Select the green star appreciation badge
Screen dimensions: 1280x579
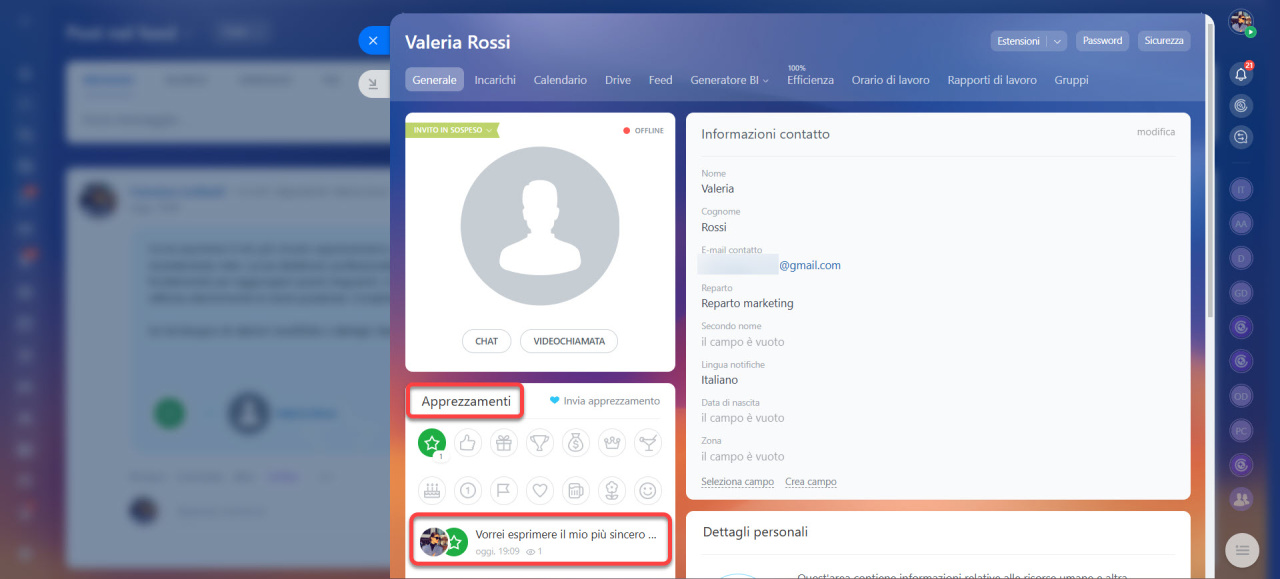[432, 443]
